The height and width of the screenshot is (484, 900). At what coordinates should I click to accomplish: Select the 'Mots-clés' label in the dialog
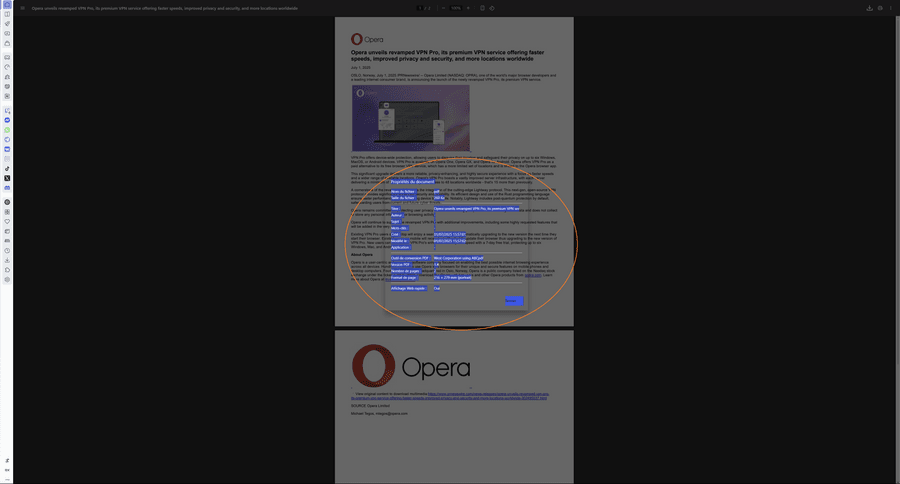[399, 229]
